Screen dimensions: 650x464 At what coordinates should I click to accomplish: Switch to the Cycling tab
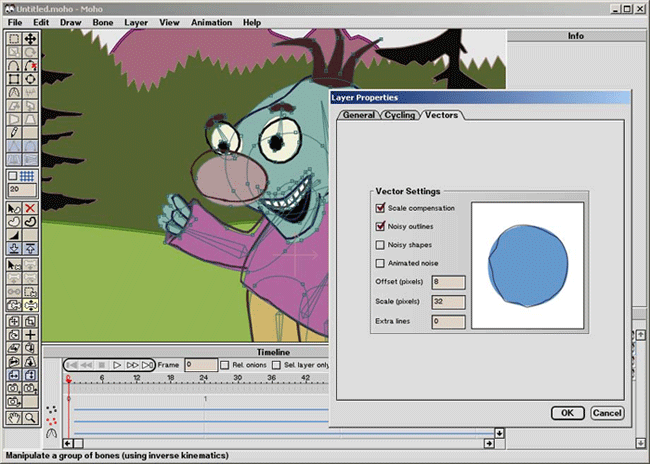point(400,115)
